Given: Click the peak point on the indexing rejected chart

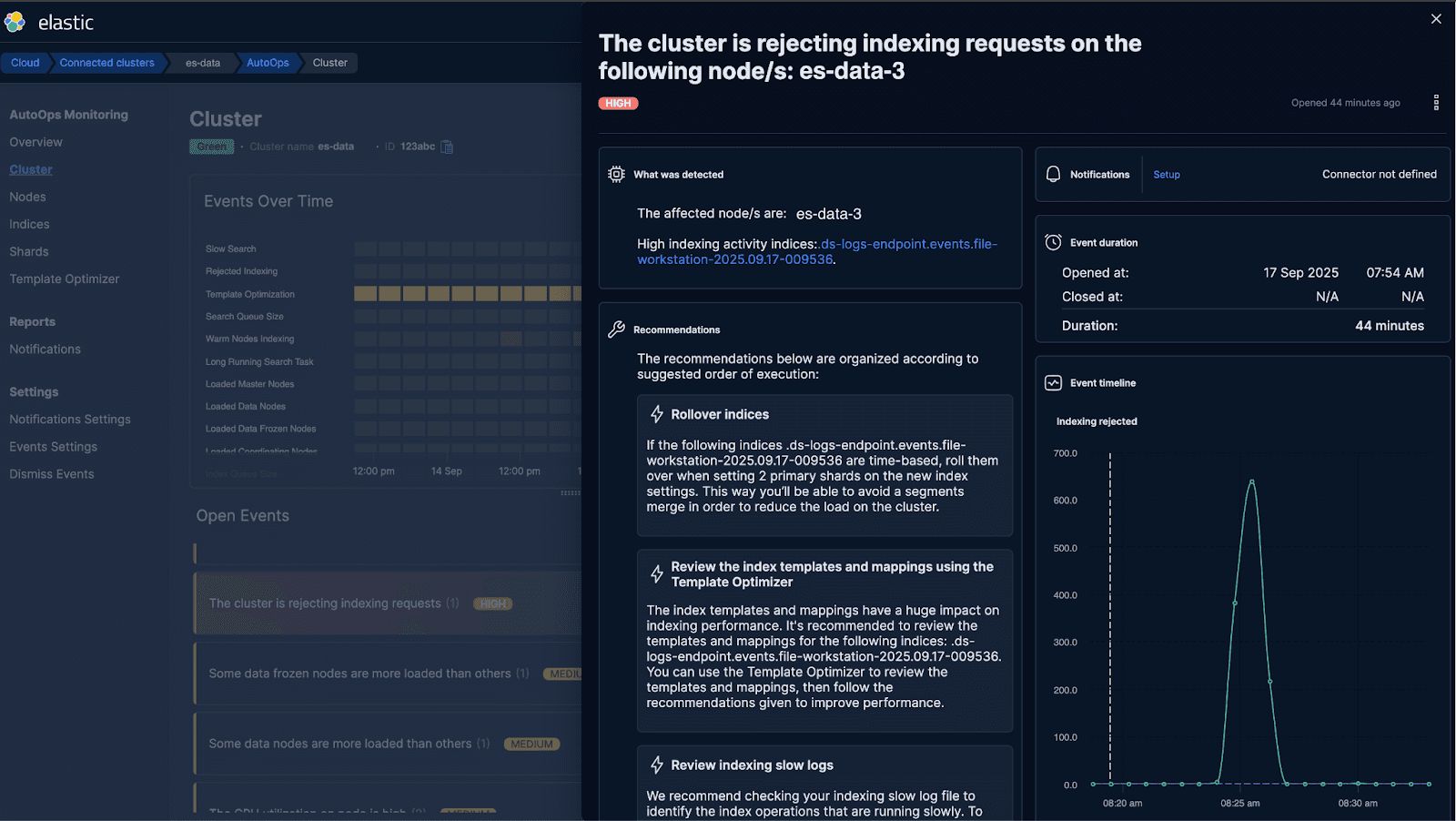Looking at the screenshot, I should pyautogui.click(x=1252, y=481).
